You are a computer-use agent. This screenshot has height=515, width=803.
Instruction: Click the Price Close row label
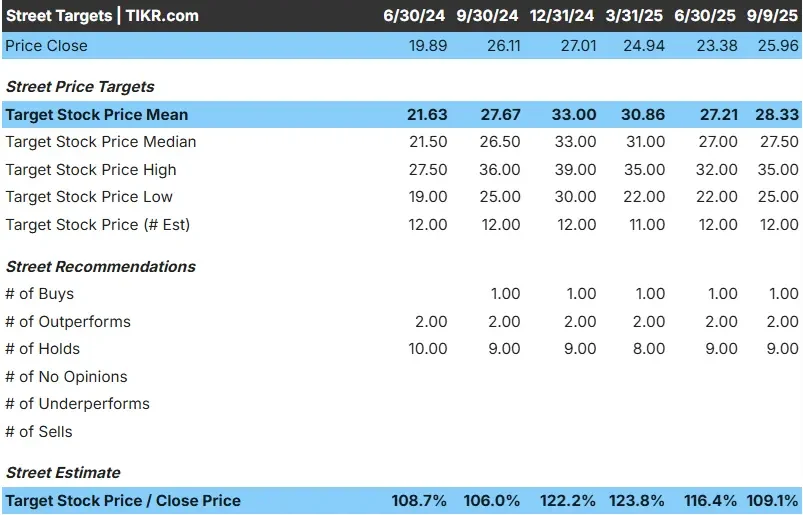47,46
